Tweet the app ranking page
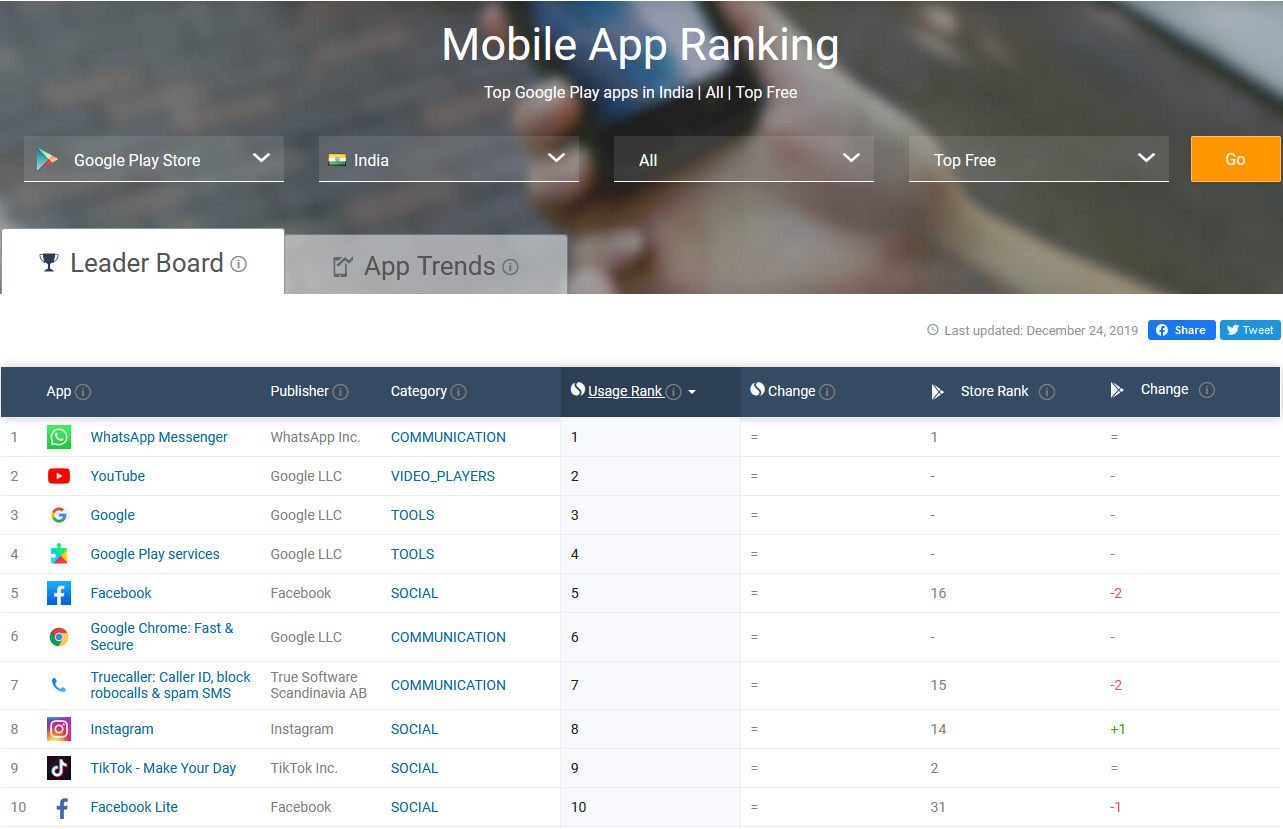Viewport: 1283px width, 829px height. (x=1250, y=330)
